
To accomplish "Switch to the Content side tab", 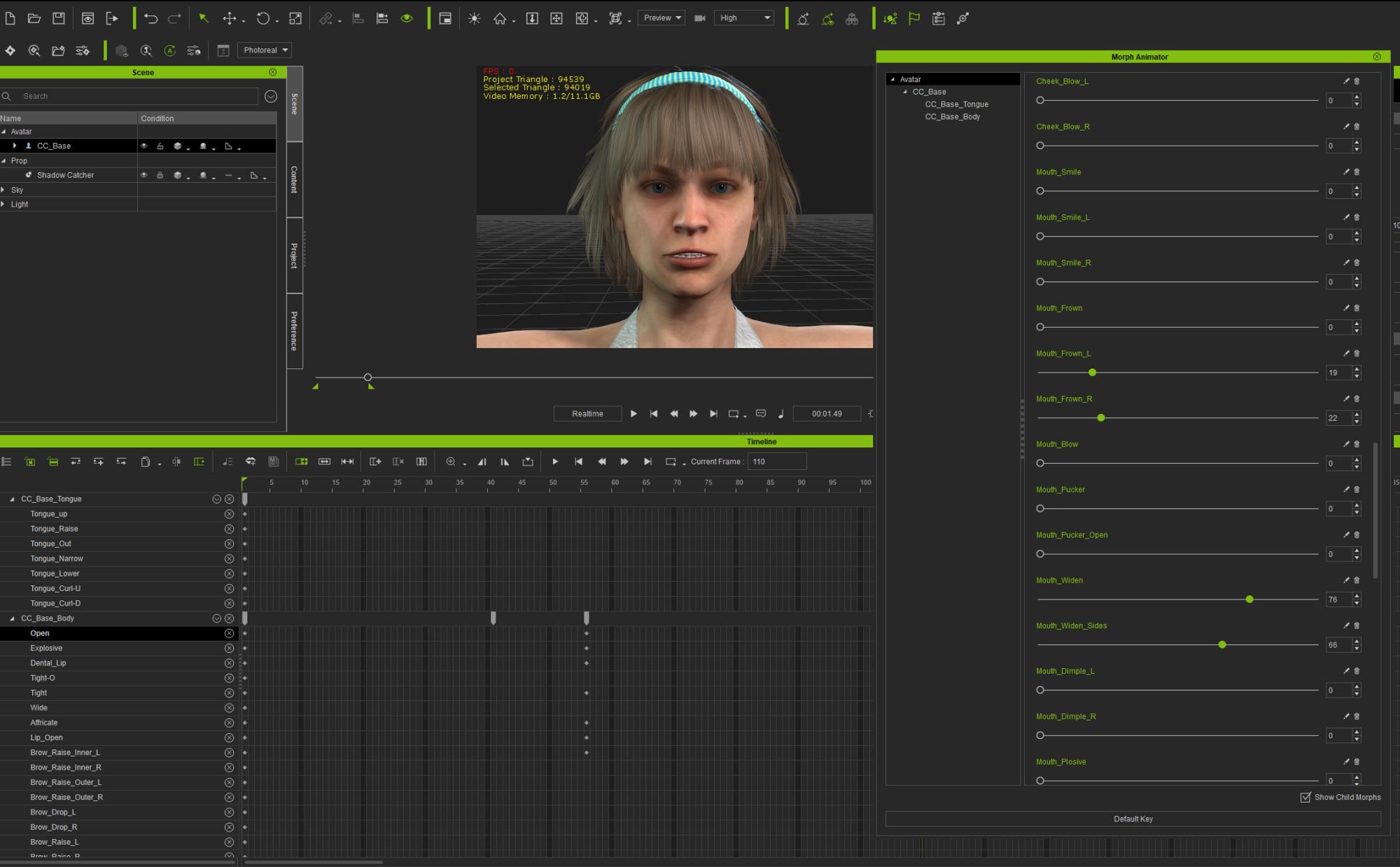I will (x=295, y=179).
